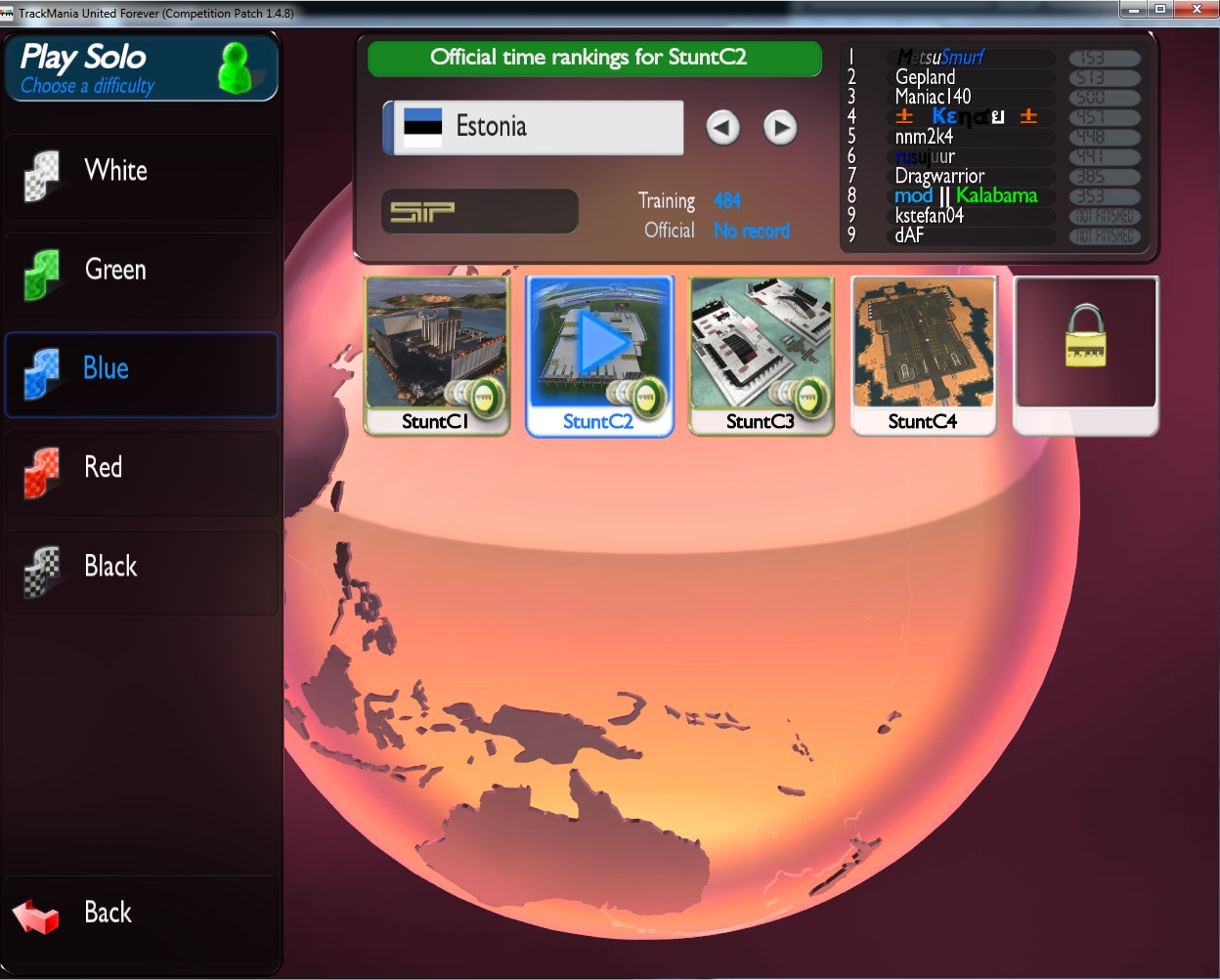Select the Black checkered flag icon
Viewport: 1220px width, 980px height.
(42, 571)
